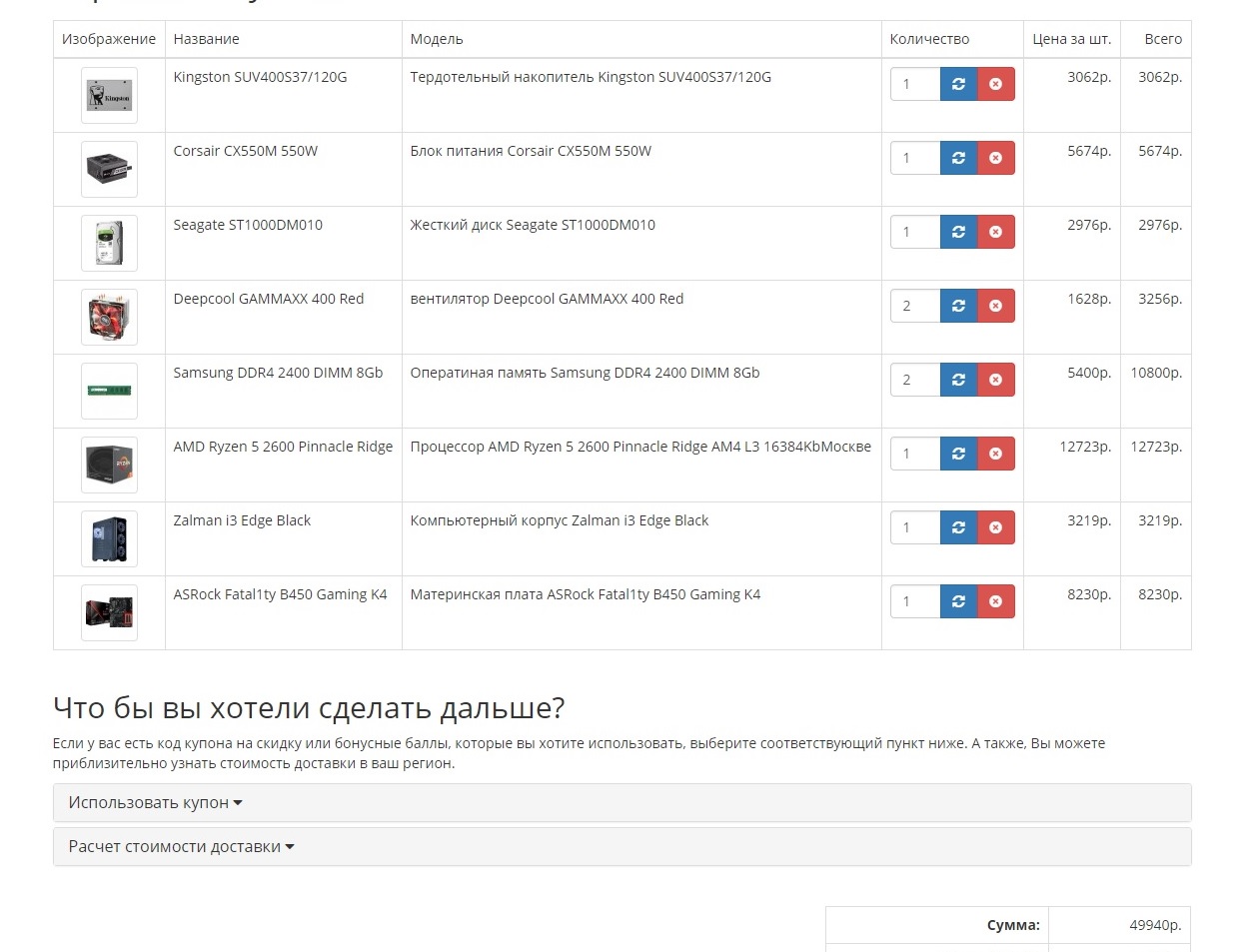Image resolution: width=1240 pixels, height=952 pixels.
Task: Open Kingston SSD product thumbnail
Action: point(109,96)
